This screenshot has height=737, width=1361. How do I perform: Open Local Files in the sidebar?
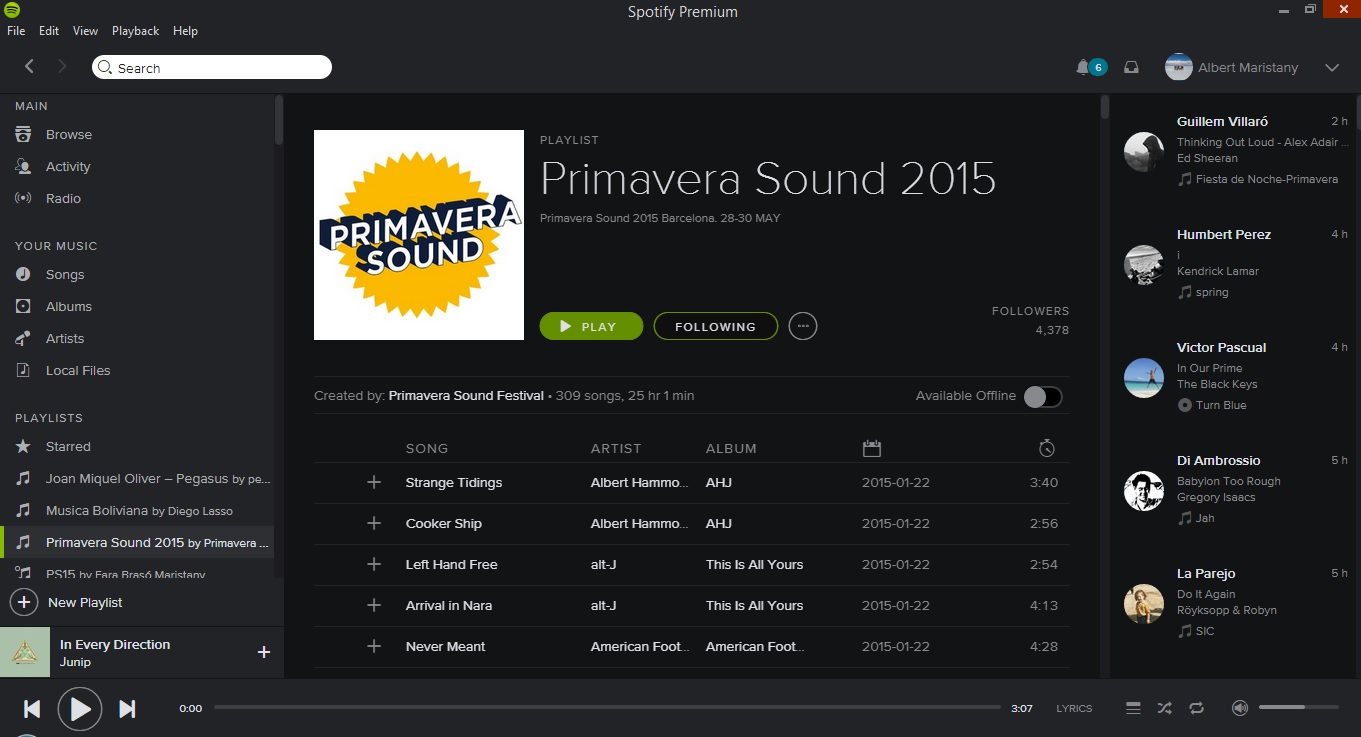[x=78, y=371]
